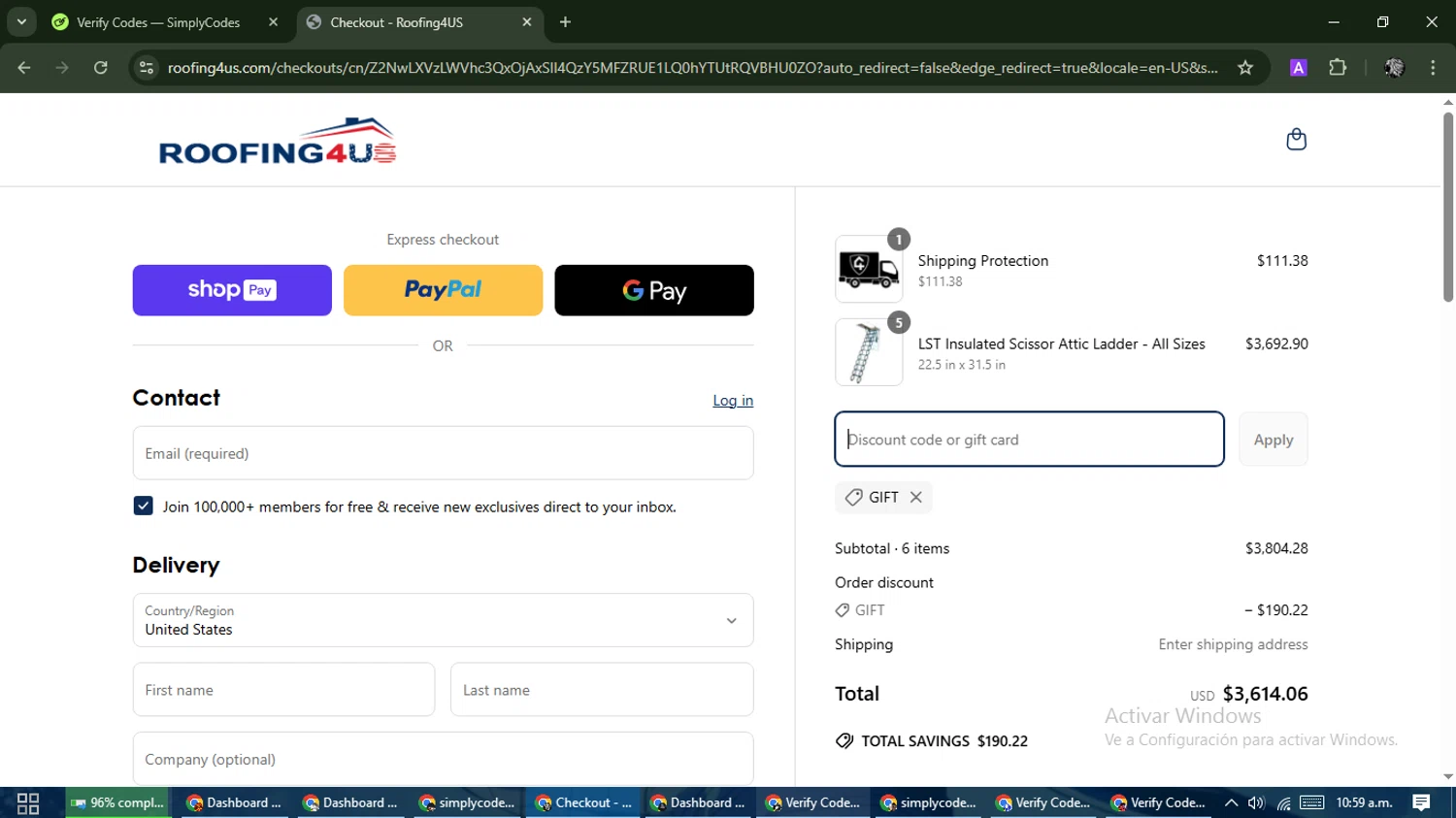Show hidden system tray icons
The width and height of the screenshot is (1456, 818).
point(1231,802)
